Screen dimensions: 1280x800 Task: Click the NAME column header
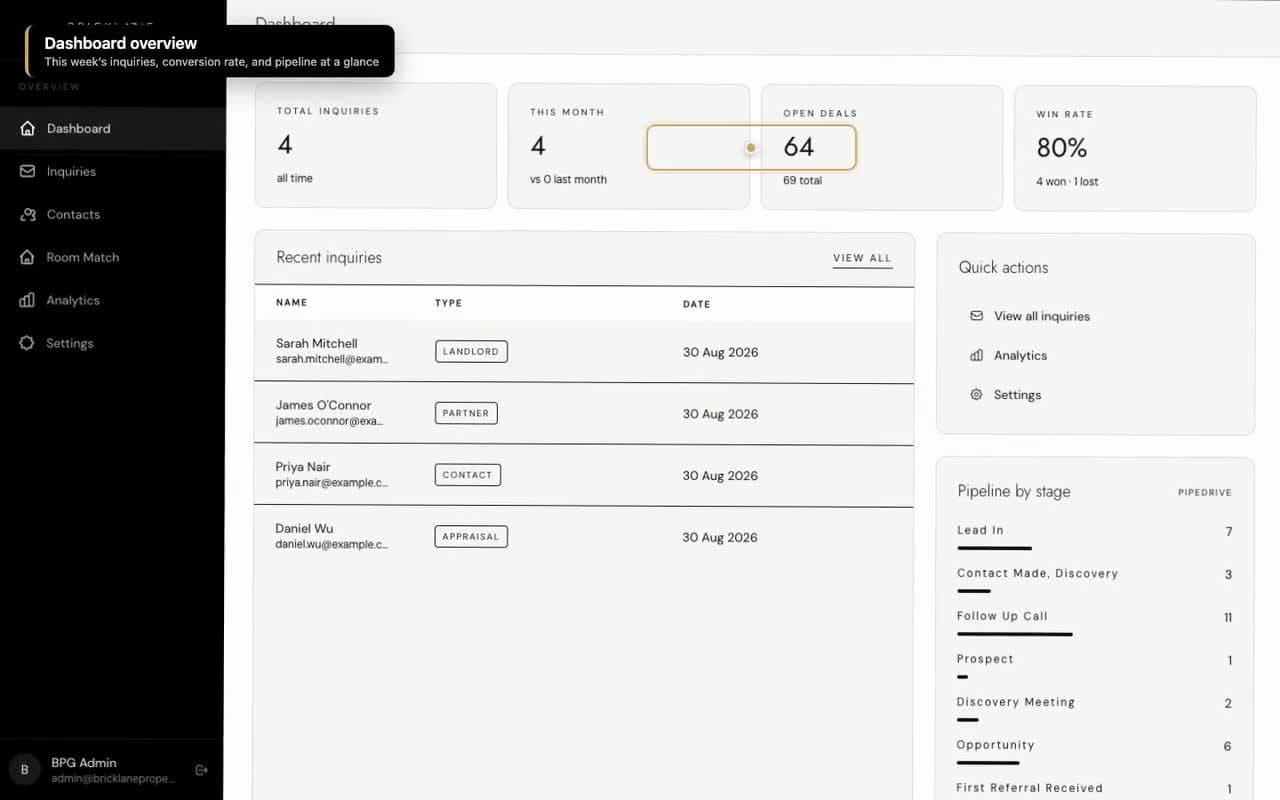tap(292, 302)
